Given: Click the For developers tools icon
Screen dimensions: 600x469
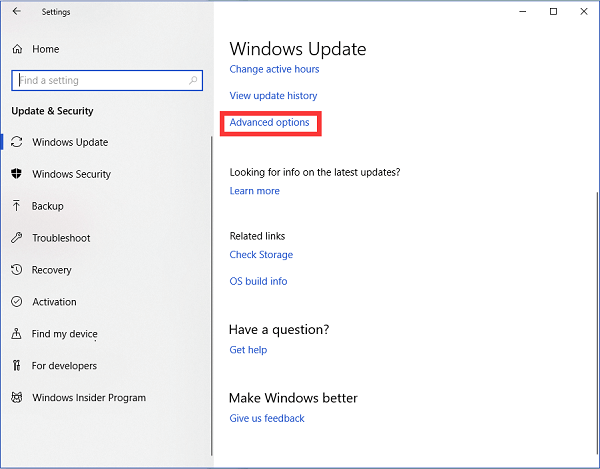Looking at the screenshot, I should tap(16, 366).
